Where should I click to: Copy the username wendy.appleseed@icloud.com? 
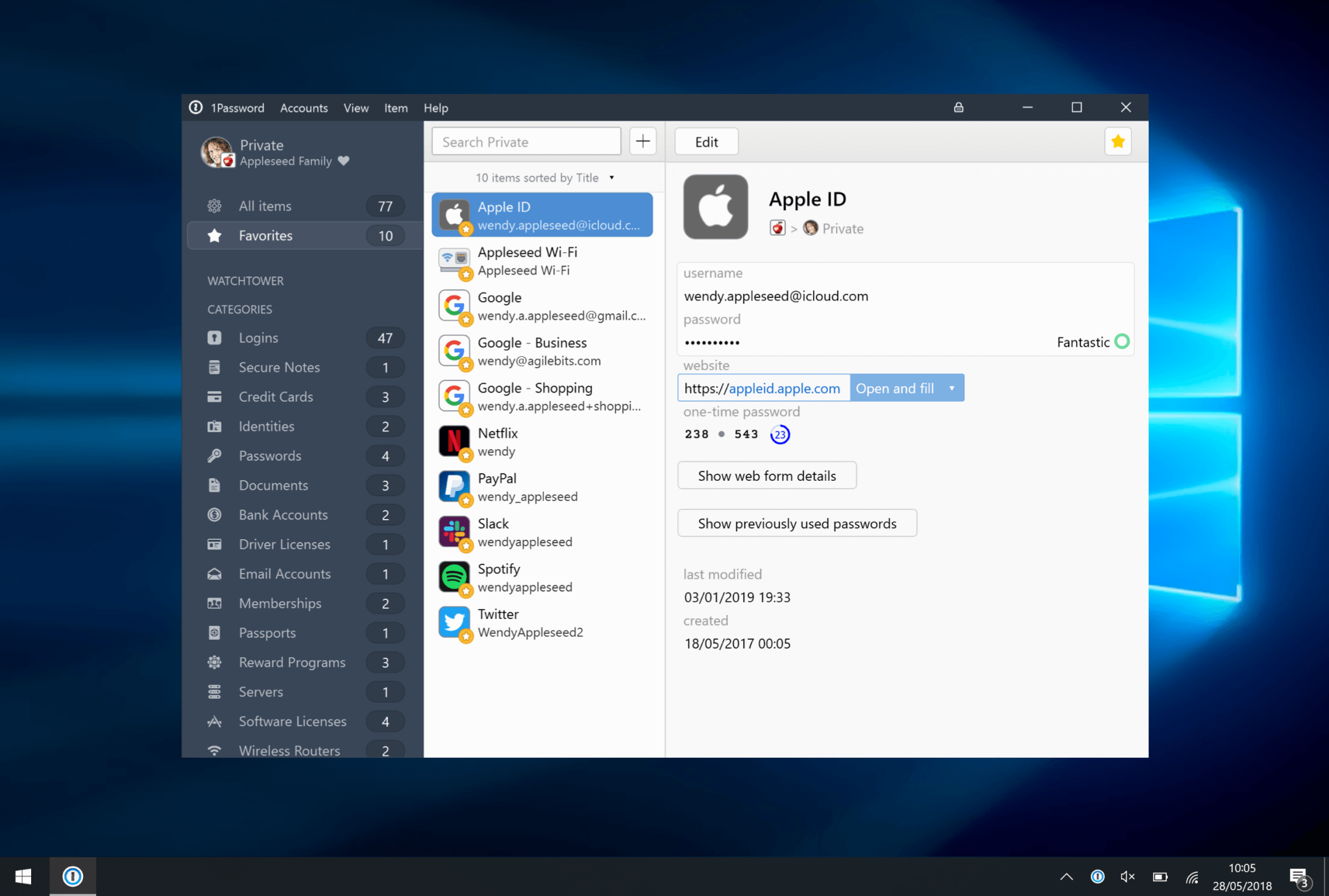pyautogui.click(x=776, y=296)
